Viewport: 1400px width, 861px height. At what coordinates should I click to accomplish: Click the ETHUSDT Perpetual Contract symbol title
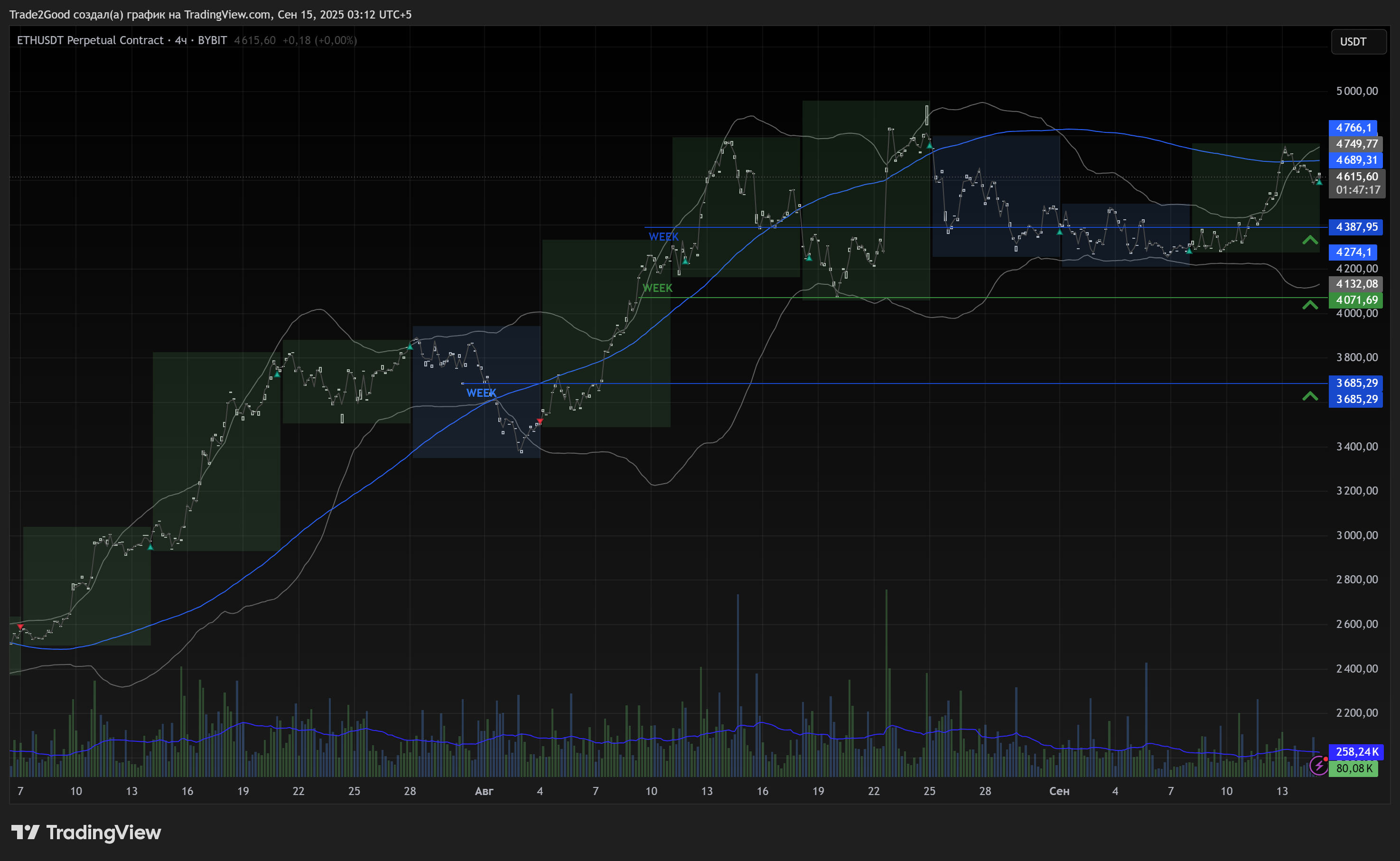(x=90, y=40)
